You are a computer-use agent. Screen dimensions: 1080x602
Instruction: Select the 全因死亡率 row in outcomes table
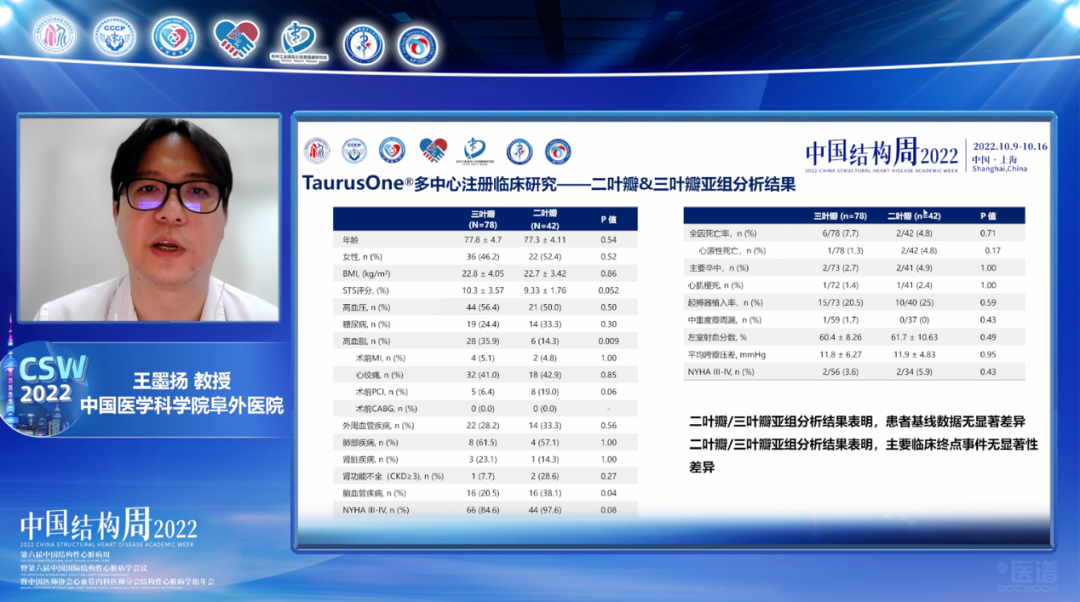(854, 232)
